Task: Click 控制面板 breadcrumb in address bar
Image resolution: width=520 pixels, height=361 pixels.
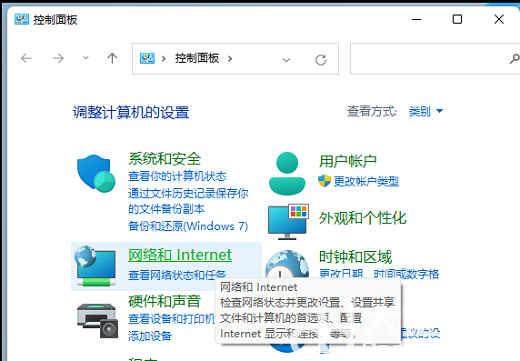Action: [x=197, y=58]
